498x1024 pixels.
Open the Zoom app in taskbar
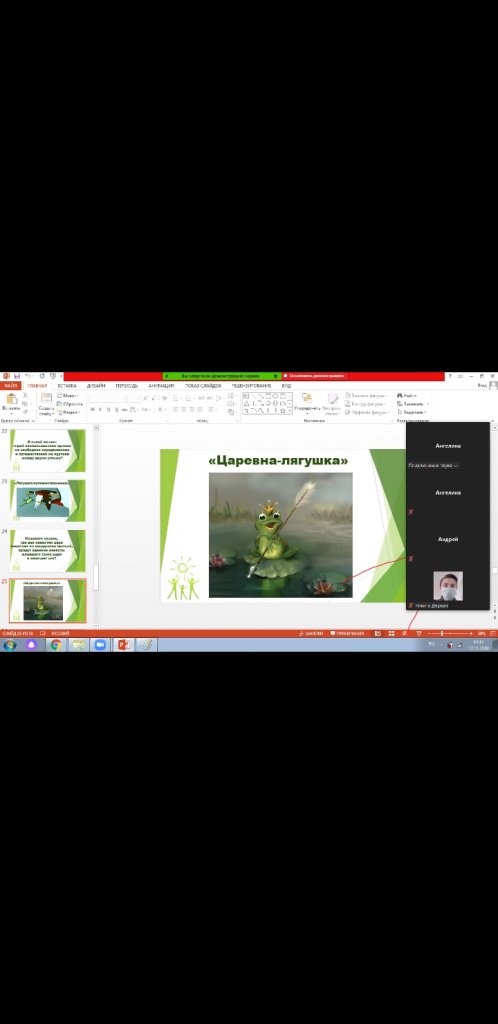(x=100, y=645)
